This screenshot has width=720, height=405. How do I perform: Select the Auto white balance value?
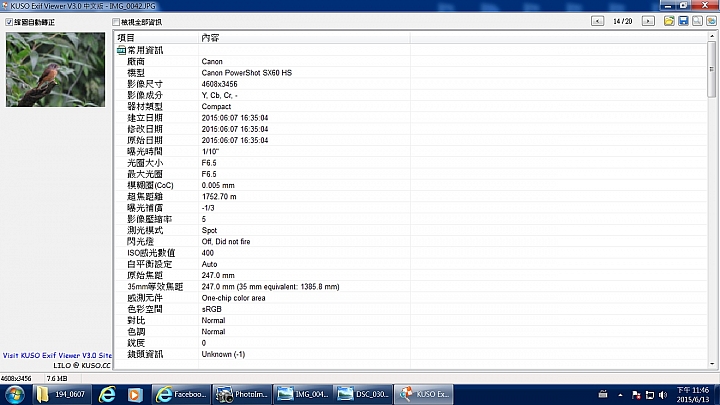pos(209,264)
